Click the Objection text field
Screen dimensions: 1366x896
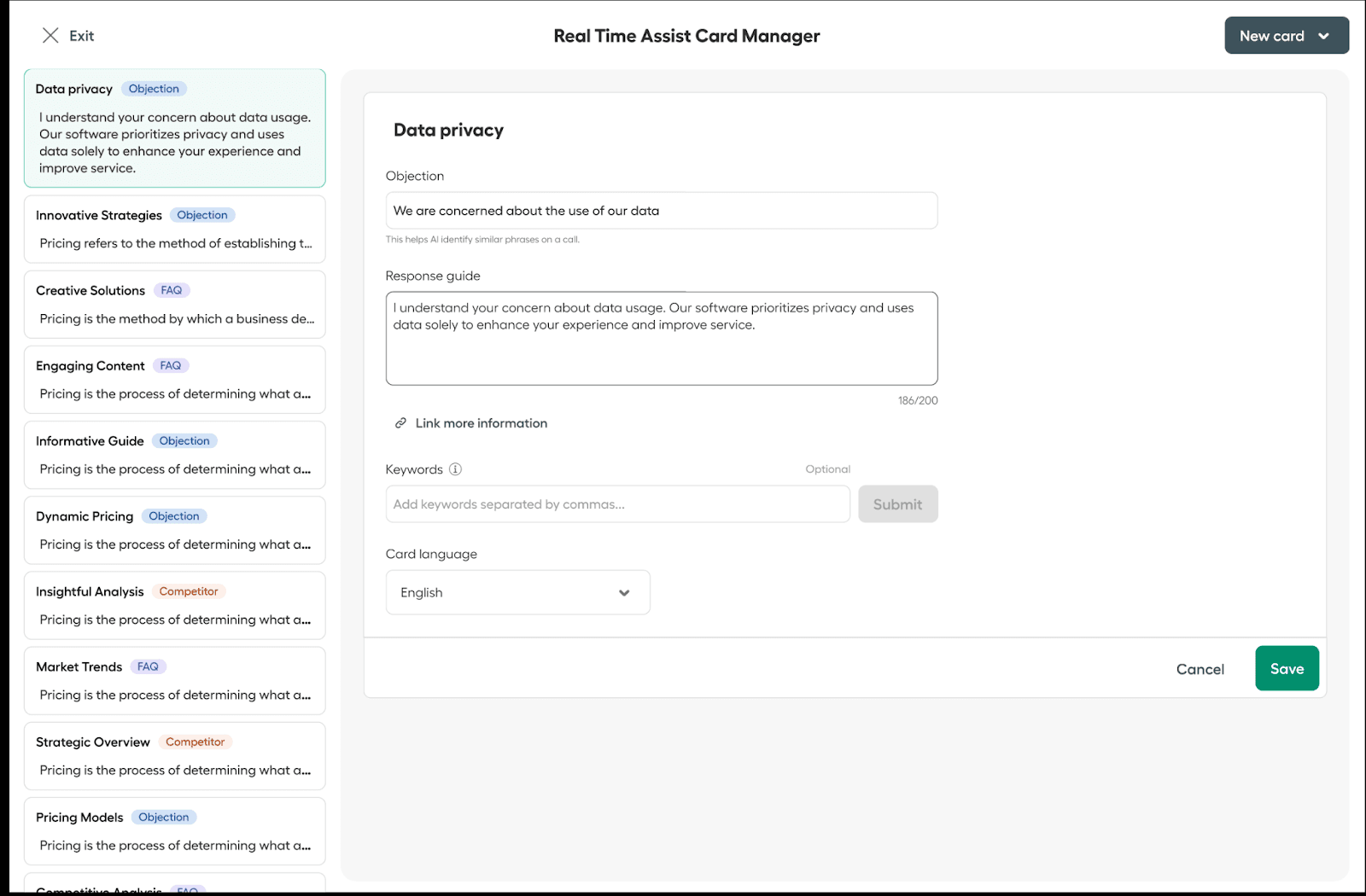click(661, 211)
